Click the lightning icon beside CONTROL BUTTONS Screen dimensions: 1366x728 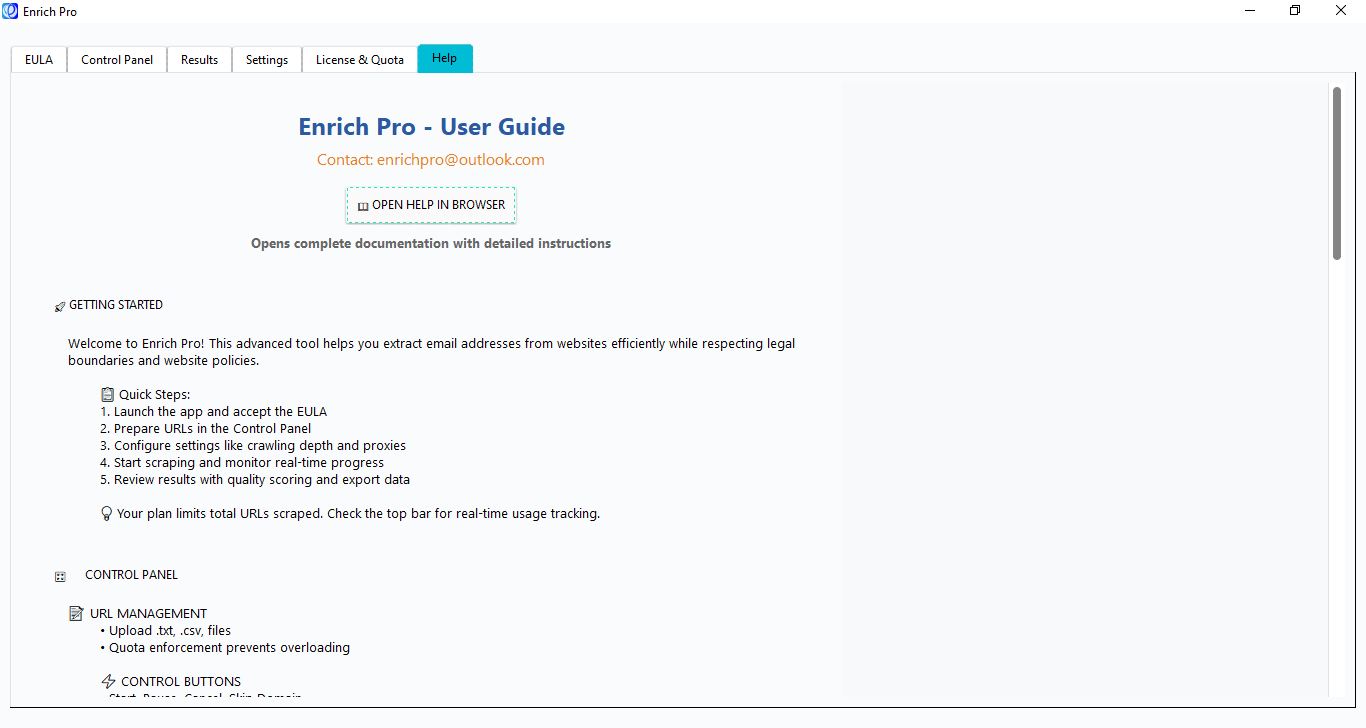click(x=108, y=682)
